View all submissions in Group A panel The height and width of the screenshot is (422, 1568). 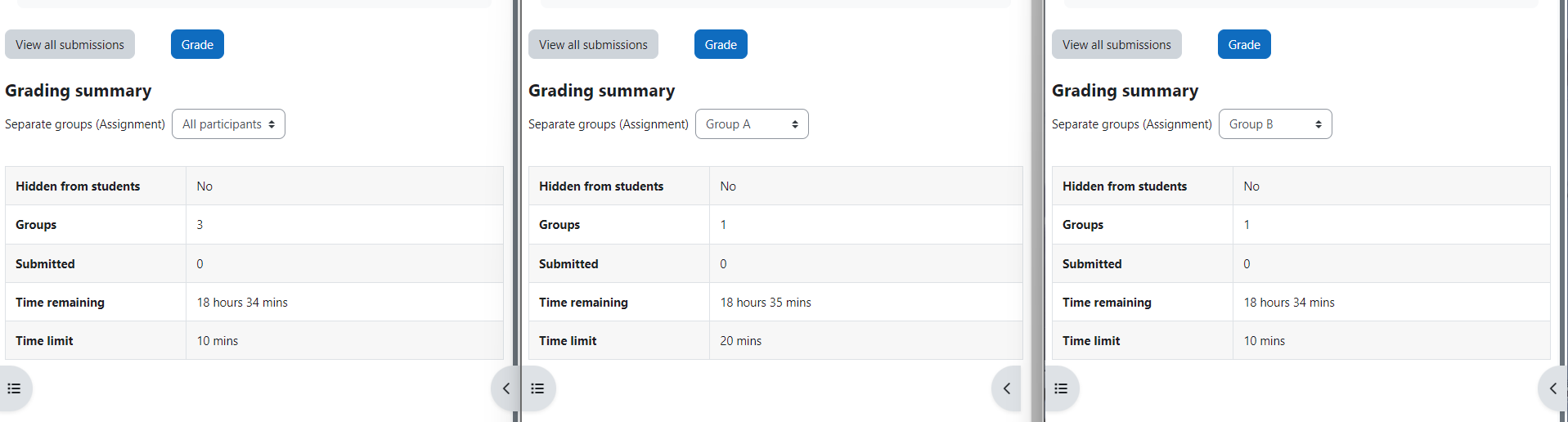(x=593, y=44)
